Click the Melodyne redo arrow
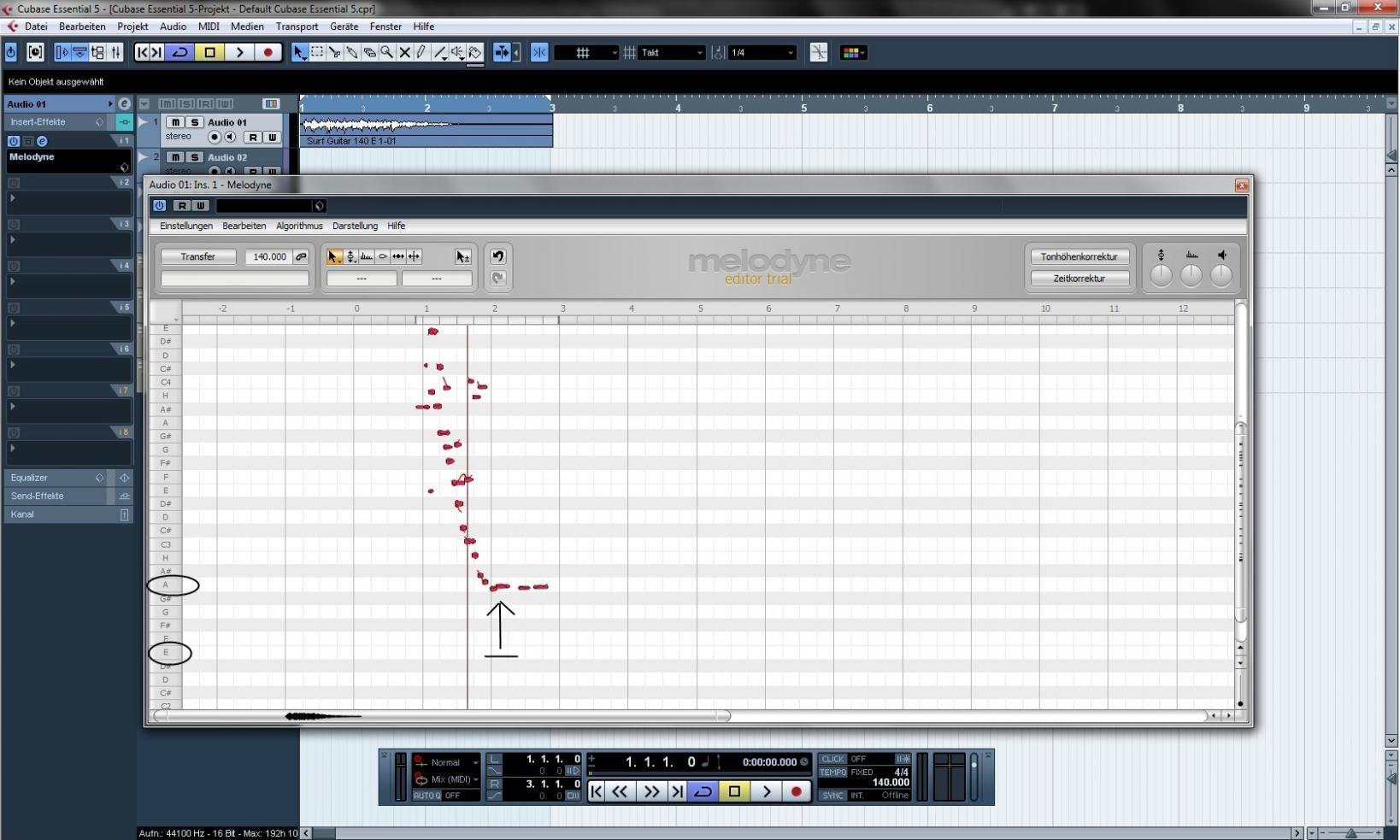The width and height of the screenshot is (1400, 840). tap(498, 278)
